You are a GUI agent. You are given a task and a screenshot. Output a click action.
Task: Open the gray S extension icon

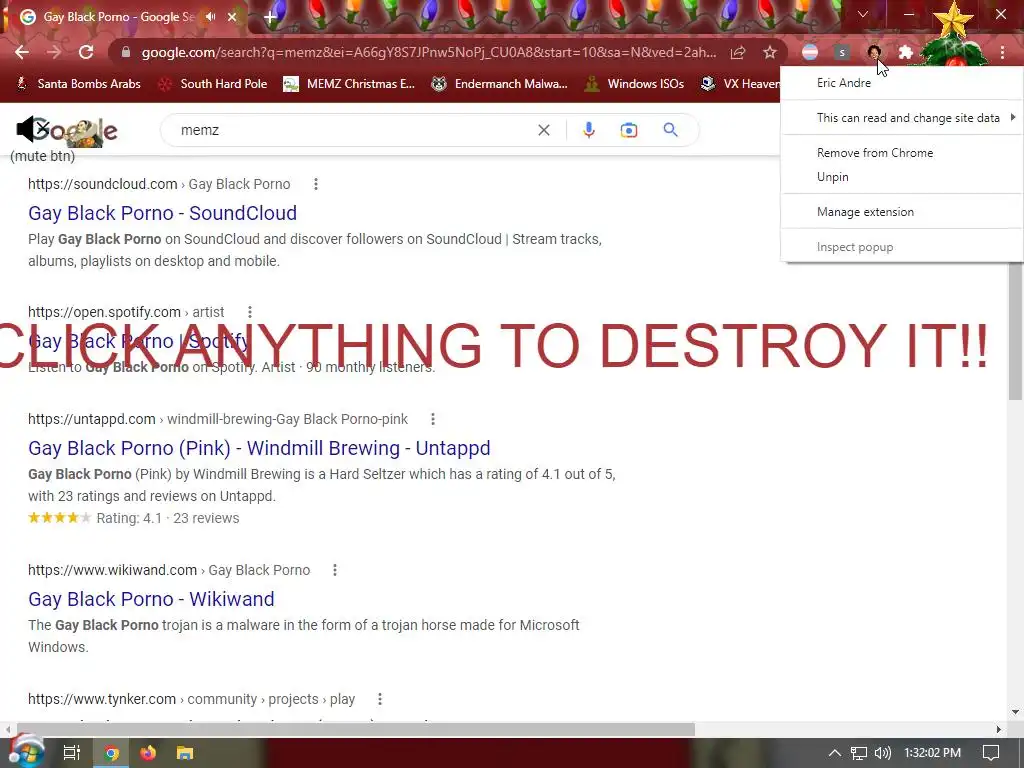[x=842, y=52]
